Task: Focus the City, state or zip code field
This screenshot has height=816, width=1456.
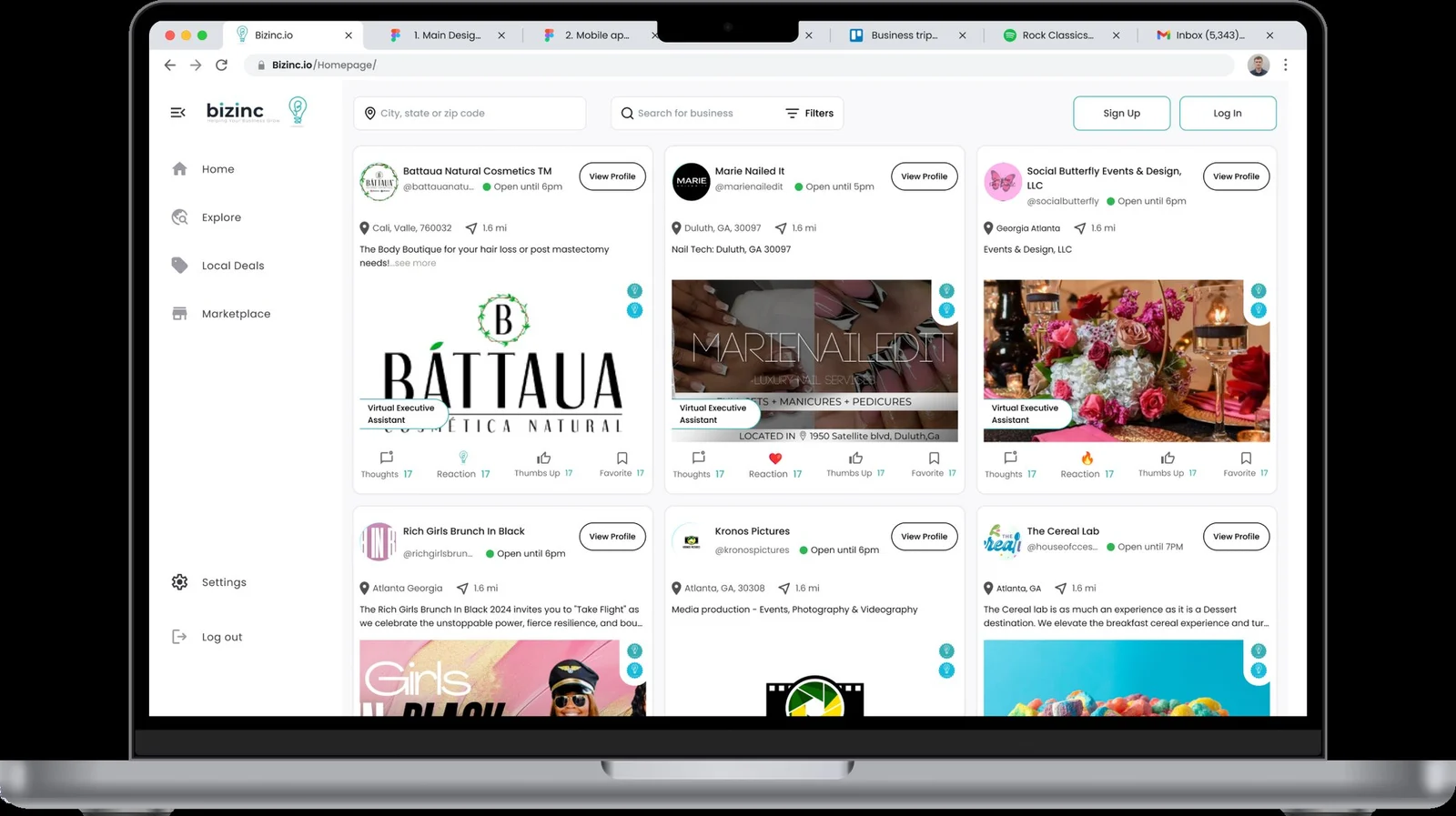Action: point(470,114)
